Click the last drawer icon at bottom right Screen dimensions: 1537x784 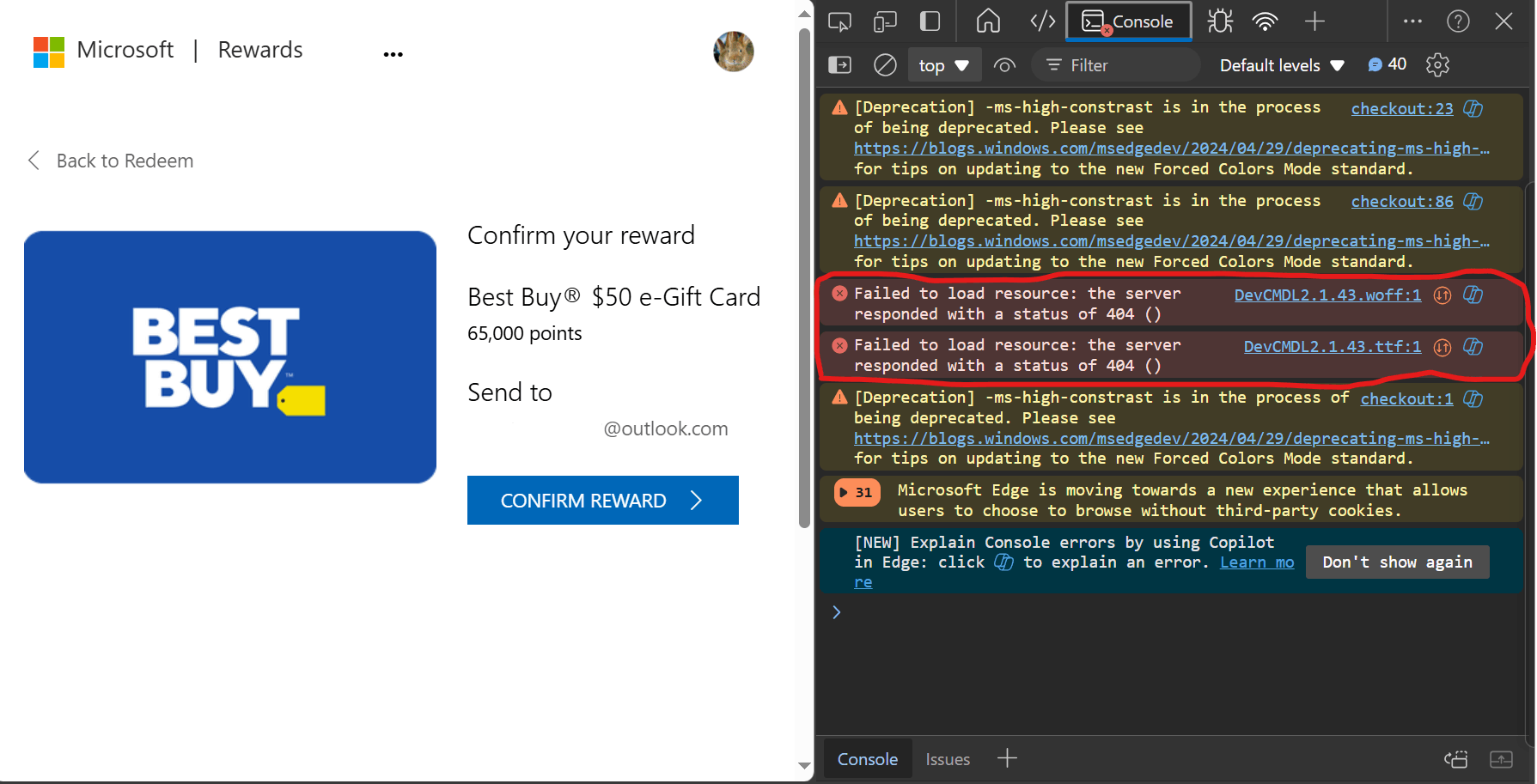pos(1501,759)
